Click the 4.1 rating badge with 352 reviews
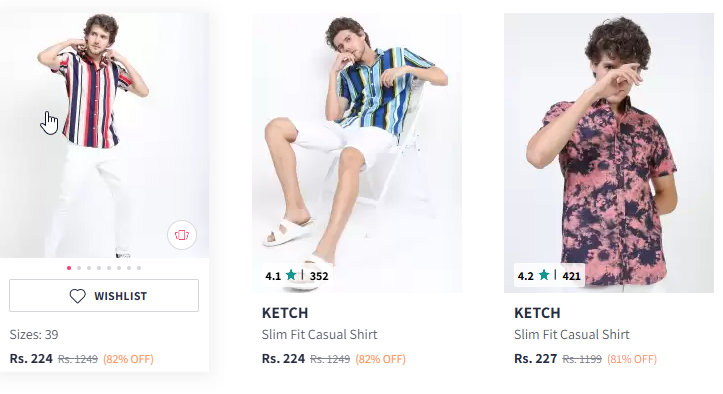The width and height of the screenshot is (723, 394). pos(297,276)
